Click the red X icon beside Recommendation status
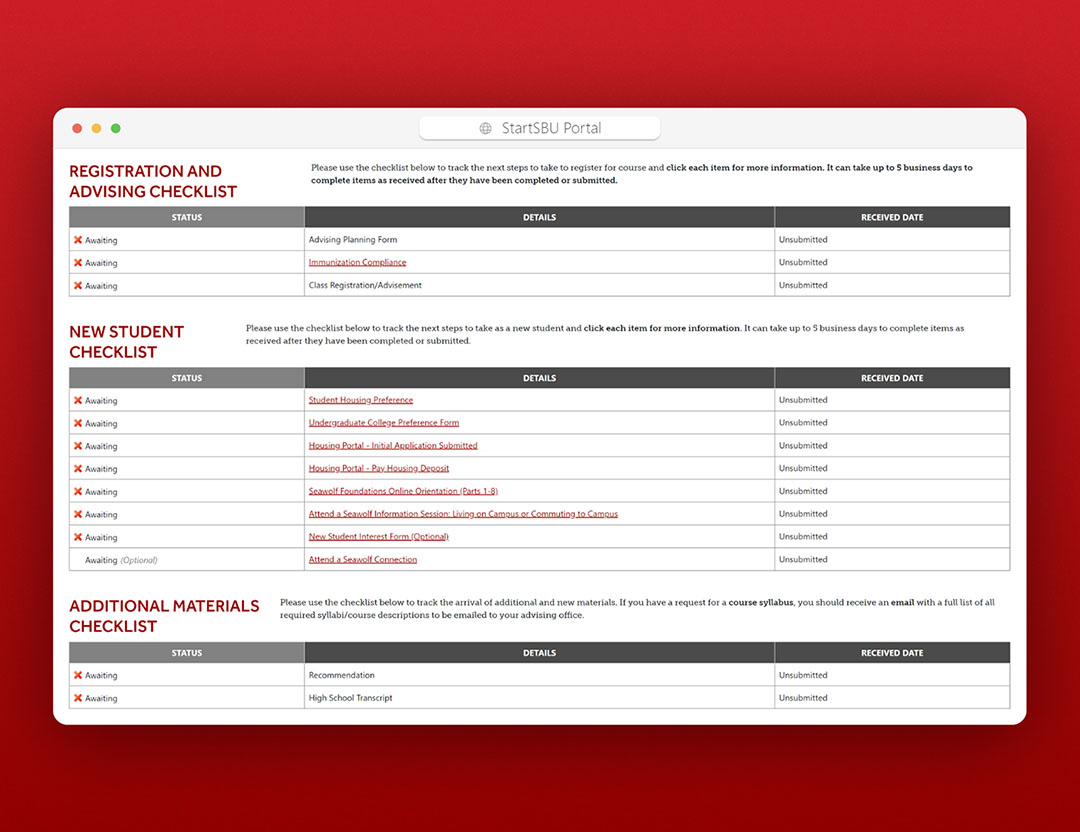This screenshot has height=832, width=1080. click(x=78, y=674)
